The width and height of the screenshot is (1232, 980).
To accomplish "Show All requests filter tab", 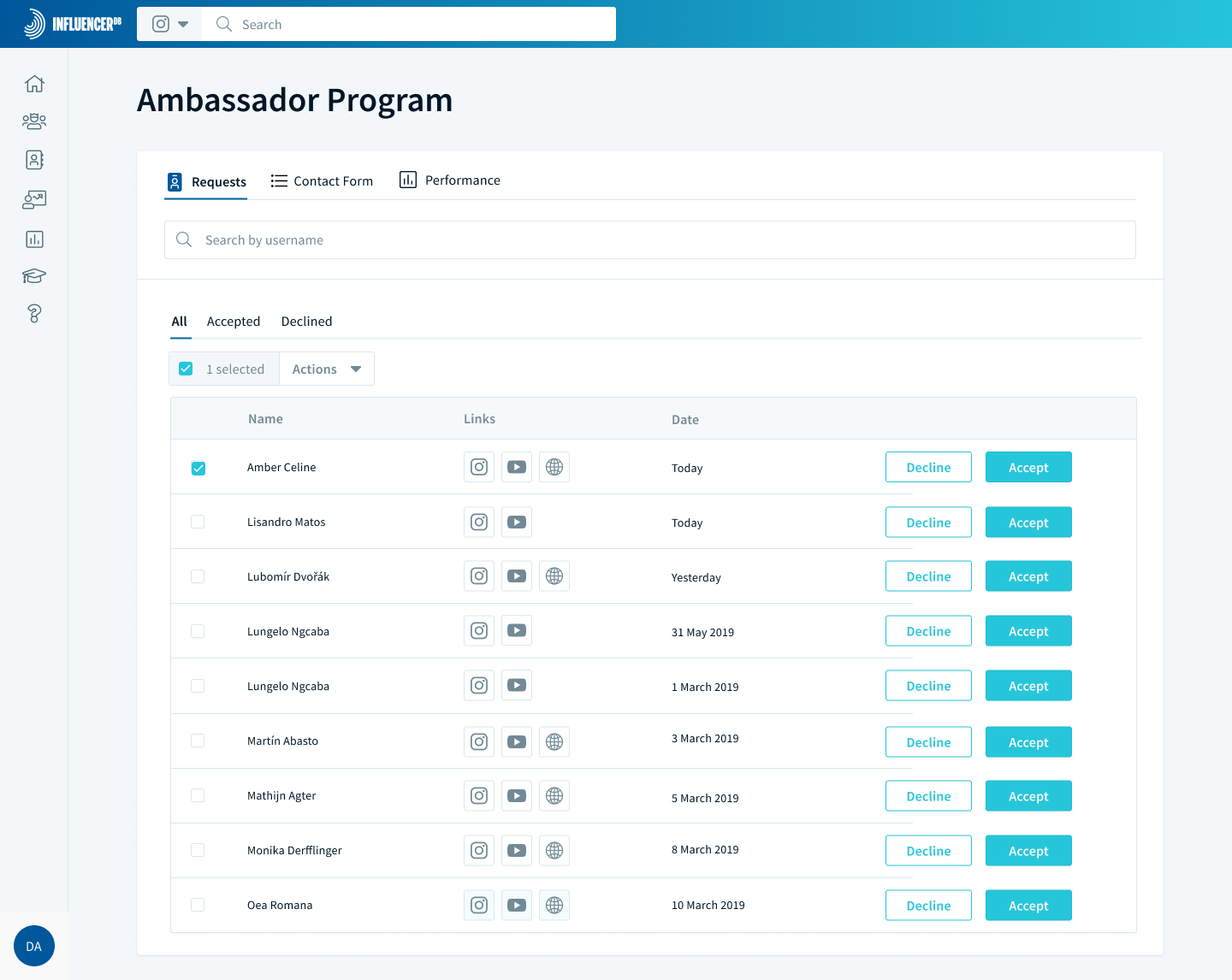I will click(x=180, y=322).
